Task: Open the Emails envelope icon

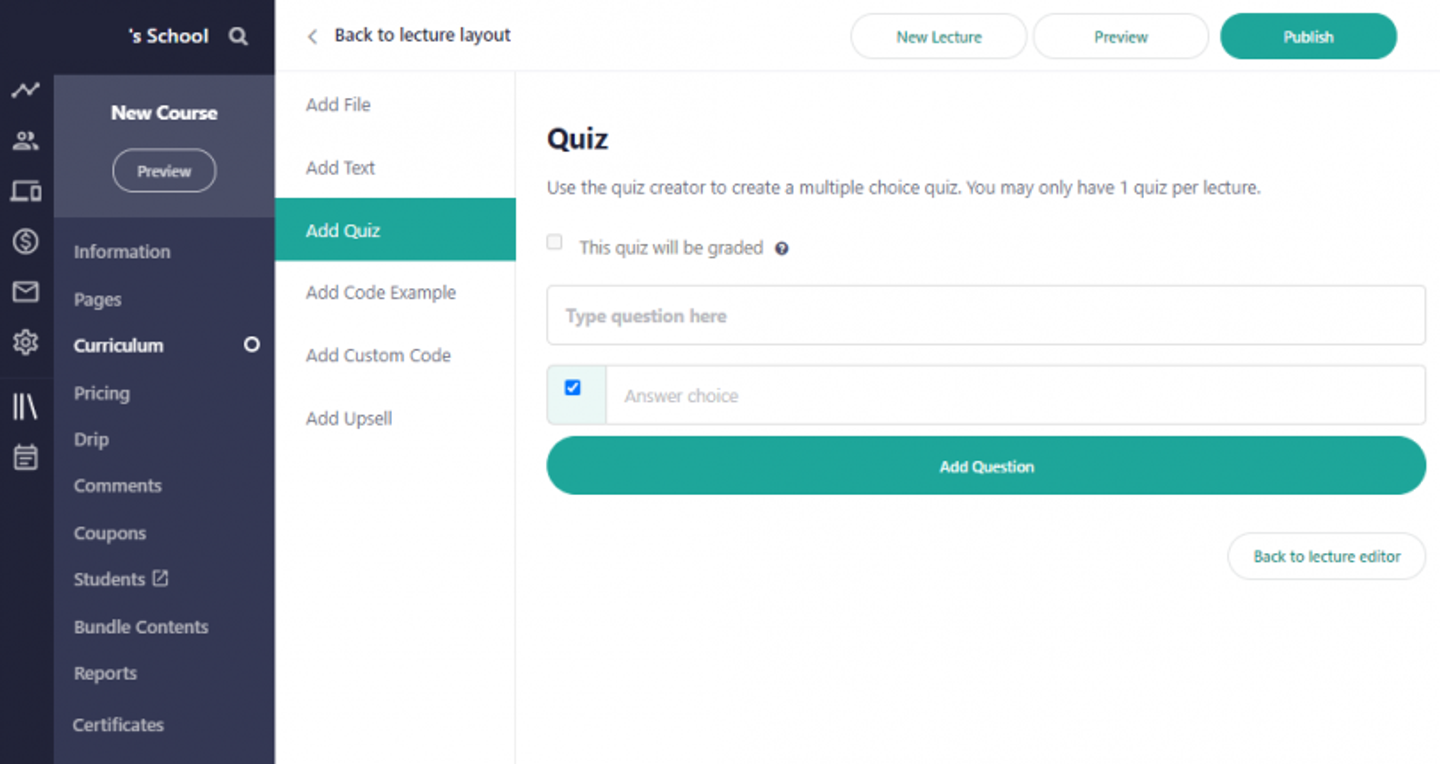Action: click(x=25, y=292)
